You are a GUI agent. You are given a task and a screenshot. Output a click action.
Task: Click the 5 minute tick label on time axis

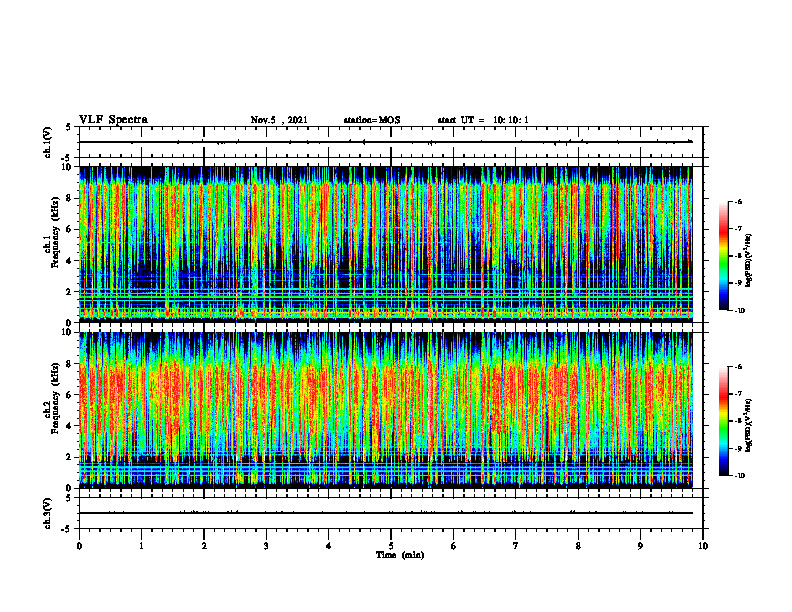(391, 546)
